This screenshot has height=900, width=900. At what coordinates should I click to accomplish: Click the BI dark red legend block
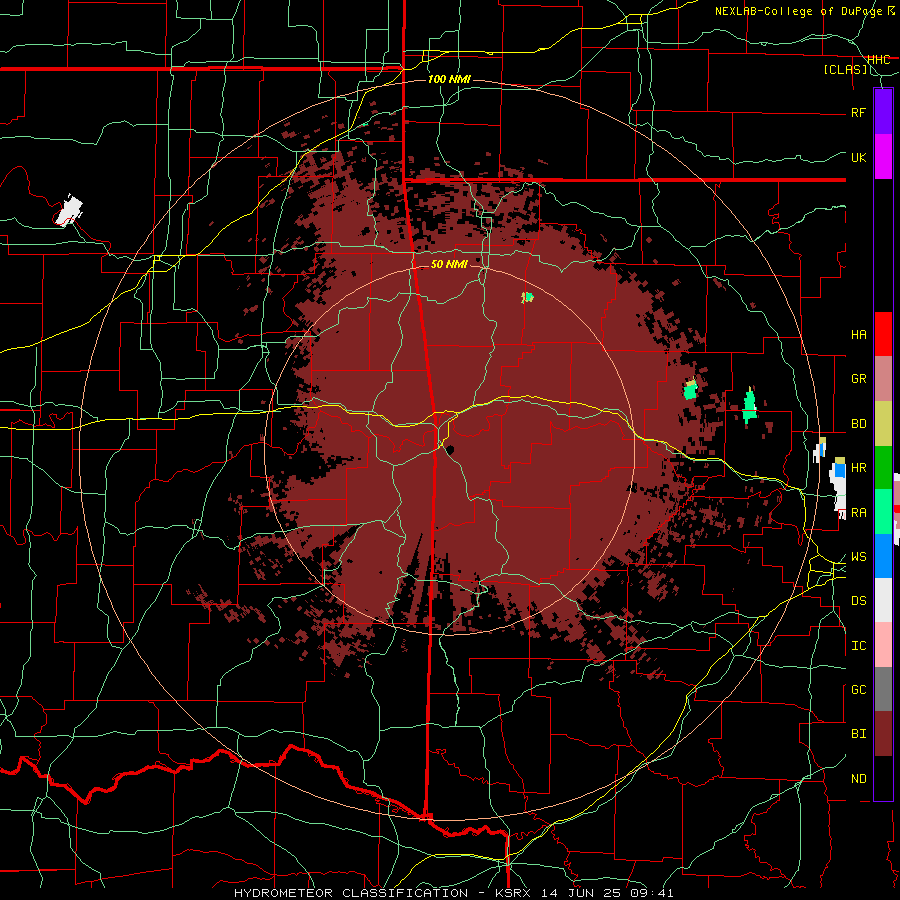[x=883, y=734]
